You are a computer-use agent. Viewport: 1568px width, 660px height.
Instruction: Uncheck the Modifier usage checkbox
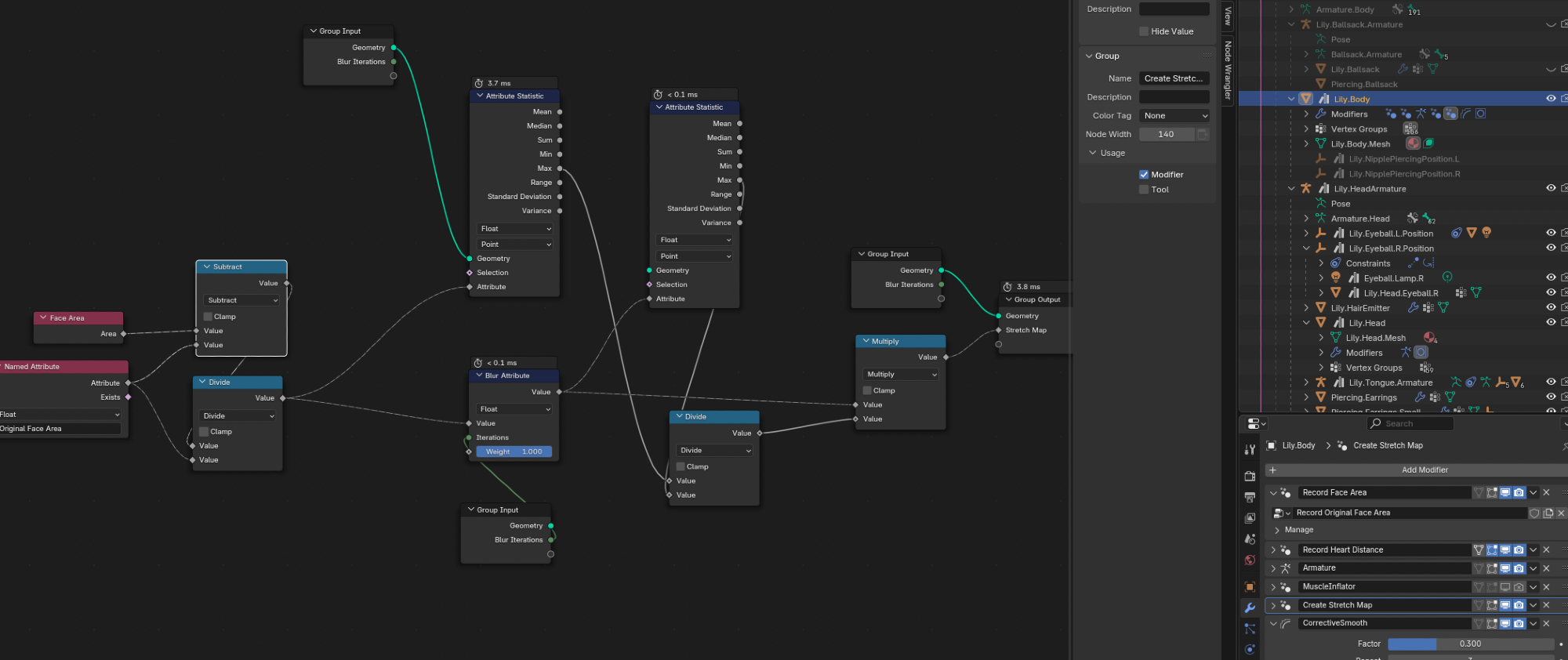point(1144,175)
